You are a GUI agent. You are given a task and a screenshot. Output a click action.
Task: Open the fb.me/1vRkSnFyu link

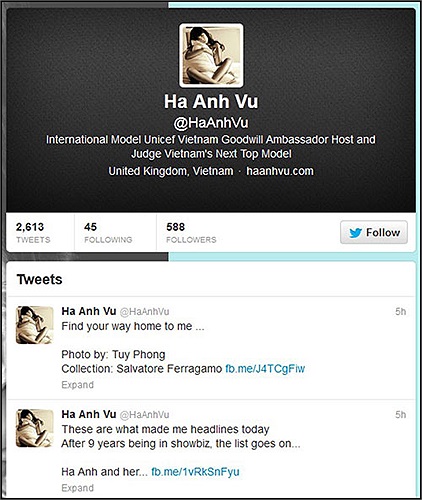click(x=195, y=472)
